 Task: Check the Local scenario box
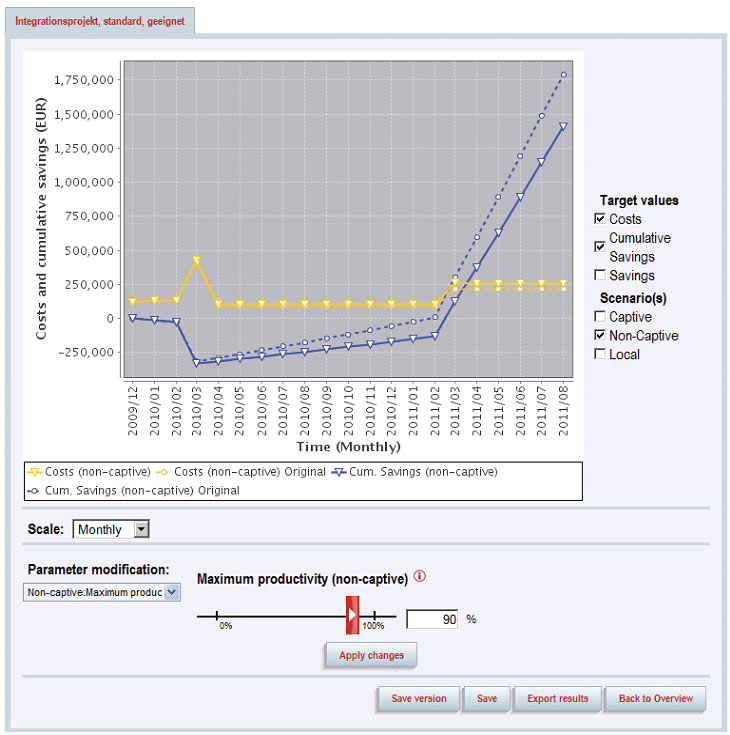click(600, 354)
